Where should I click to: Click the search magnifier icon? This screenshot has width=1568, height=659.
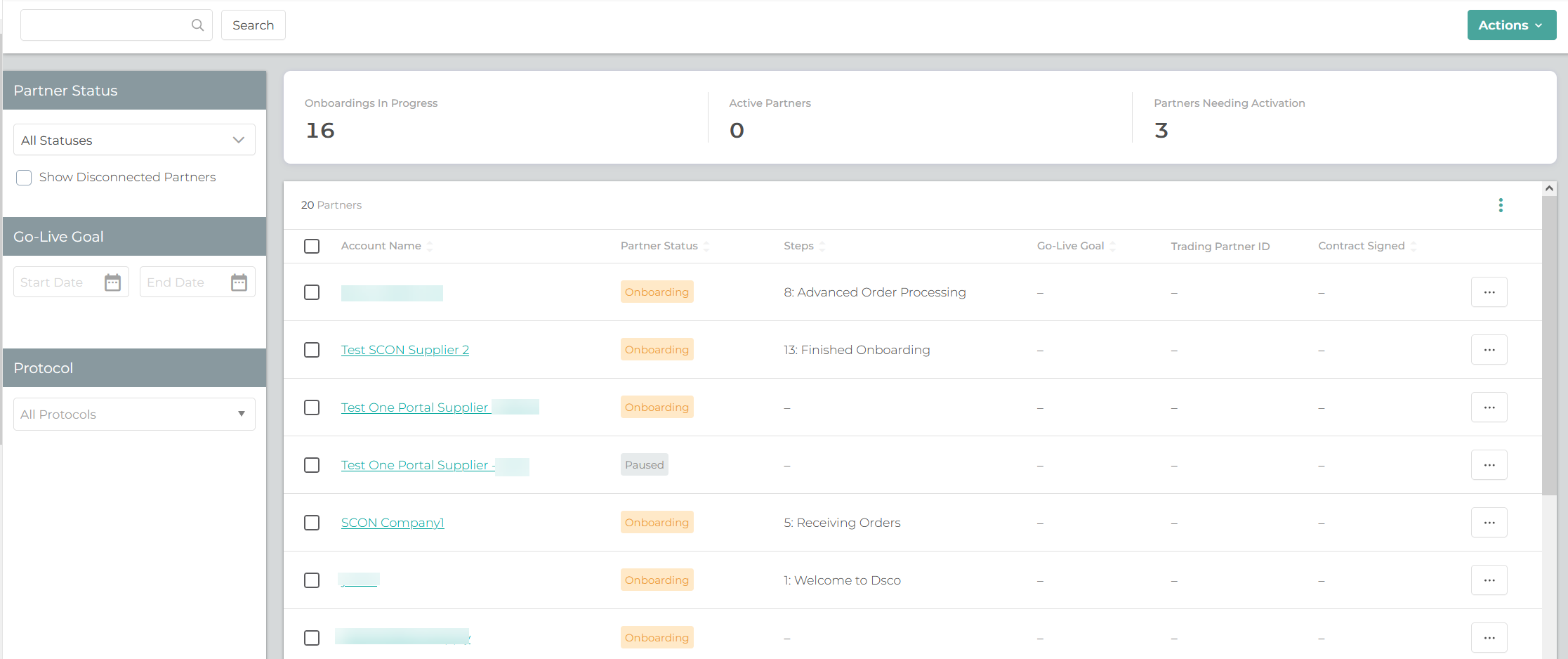[x=197, y=25]
